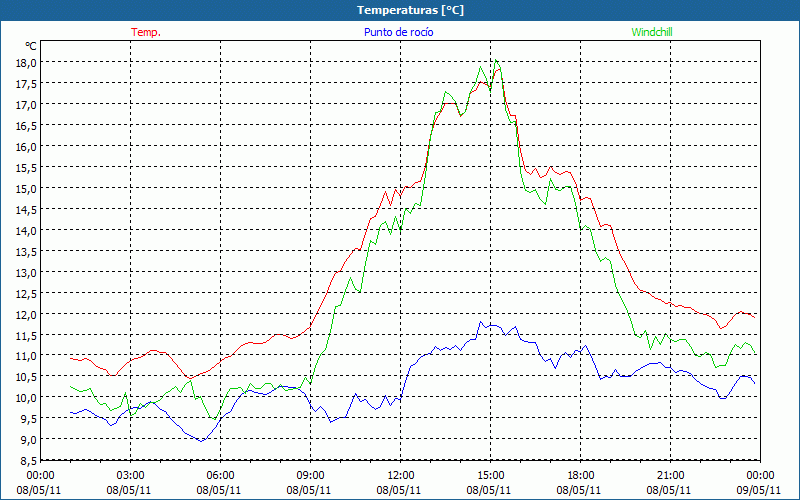
Task: Select the blue 'Punto de rocío' legend label
Action: [398, 32]
